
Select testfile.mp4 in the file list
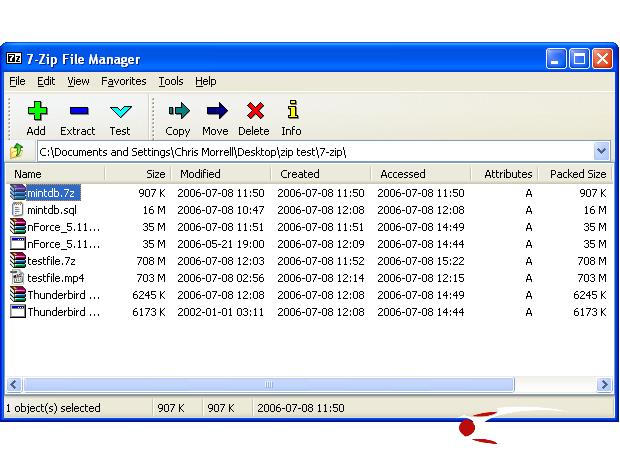tap(55, 278)
